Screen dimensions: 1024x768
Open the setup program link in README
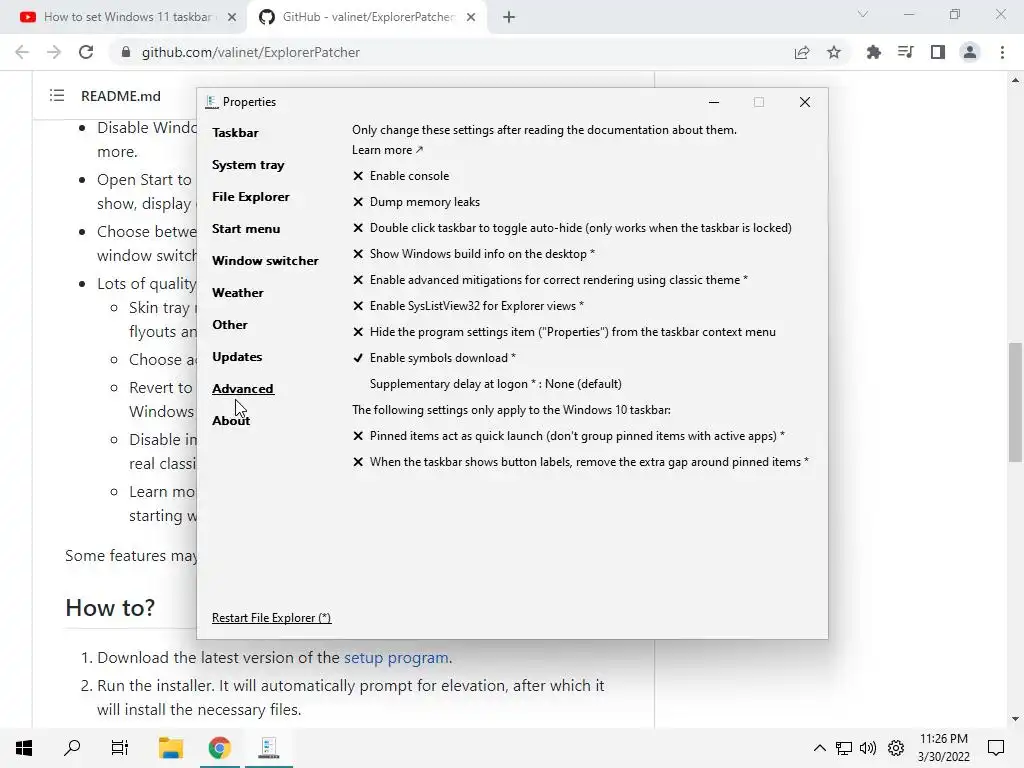396,658
